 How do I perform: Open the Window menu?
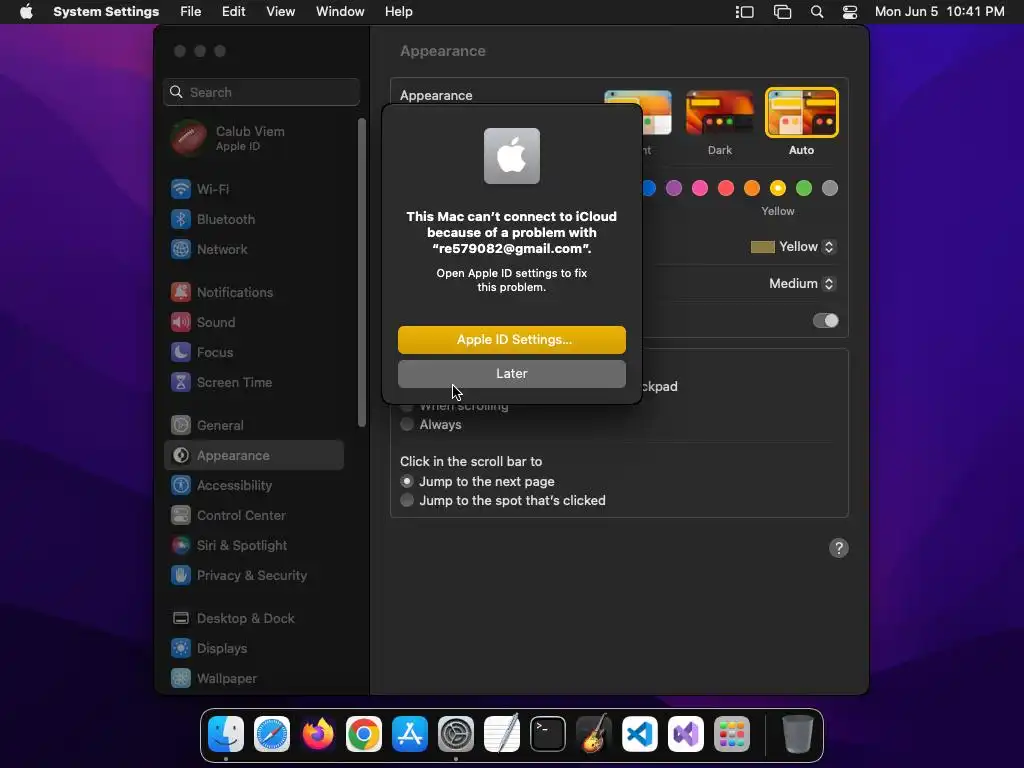[x=340, y=12]
